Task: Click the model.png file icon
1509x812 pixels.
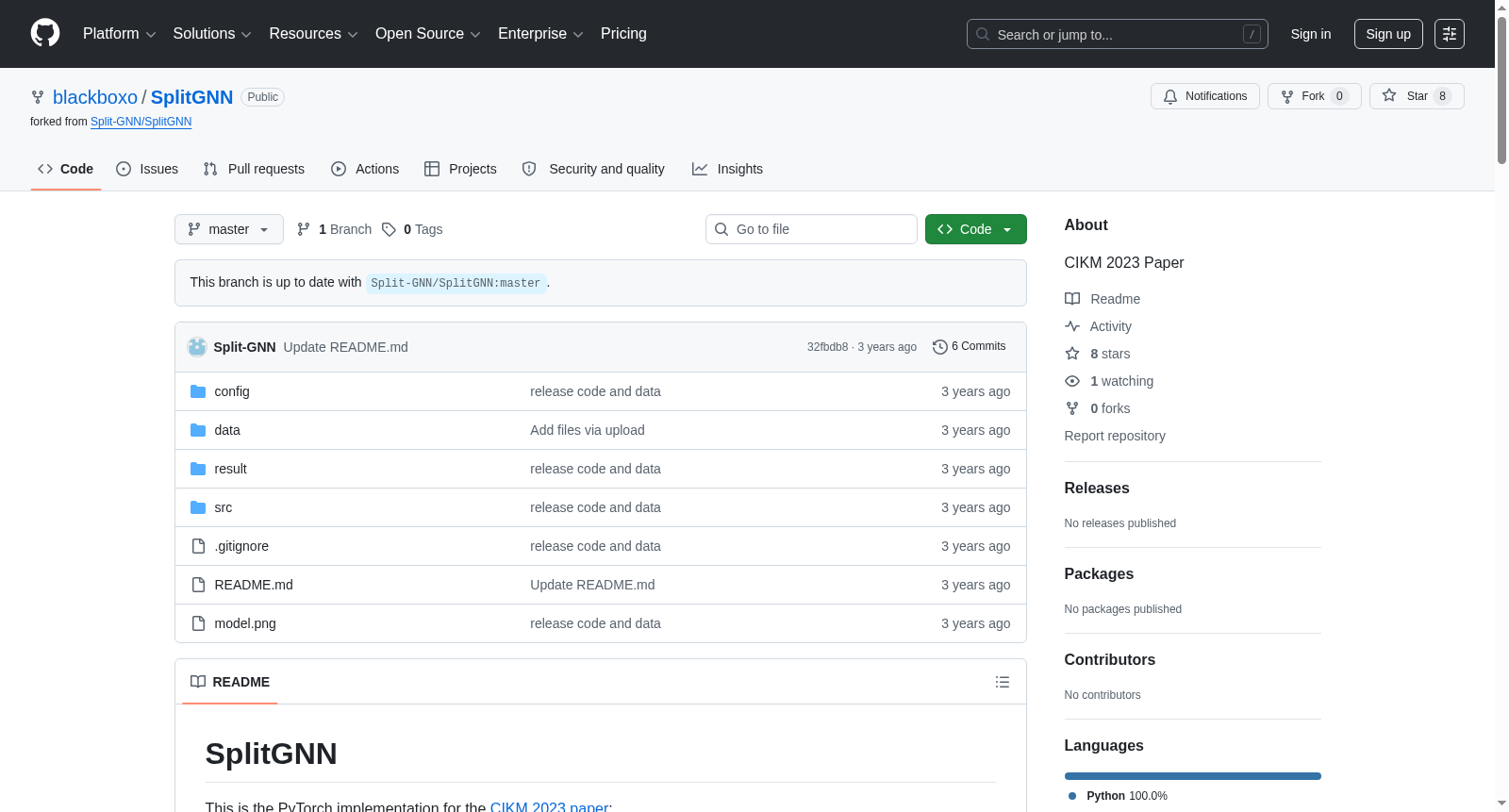Action: tap(198, 623)
